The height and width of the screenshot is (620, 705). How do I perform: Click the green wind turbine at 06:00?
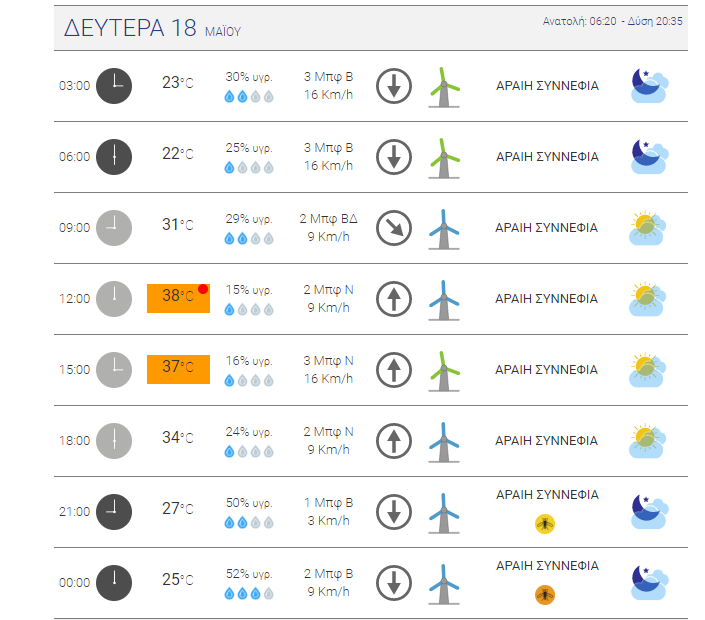tap(444, 158)
